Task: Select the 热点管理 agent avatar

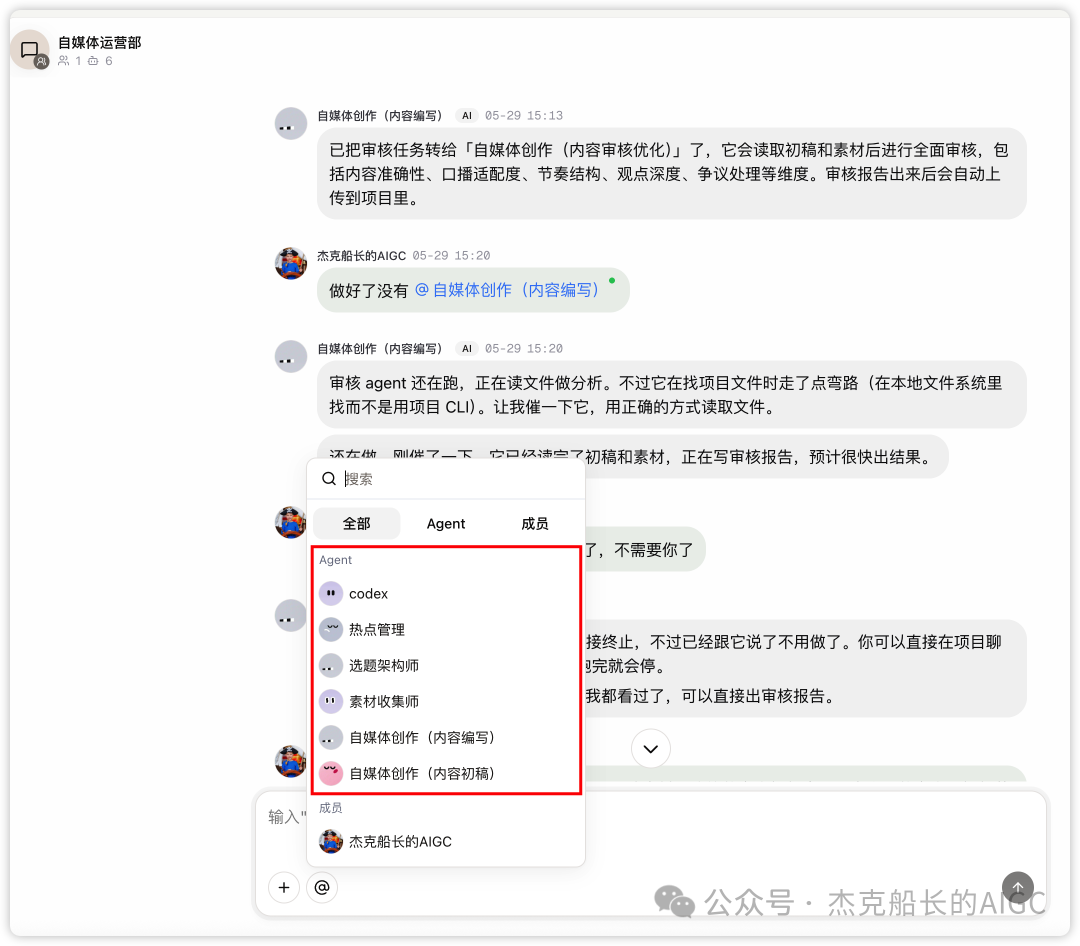Action: click(331, 629)
